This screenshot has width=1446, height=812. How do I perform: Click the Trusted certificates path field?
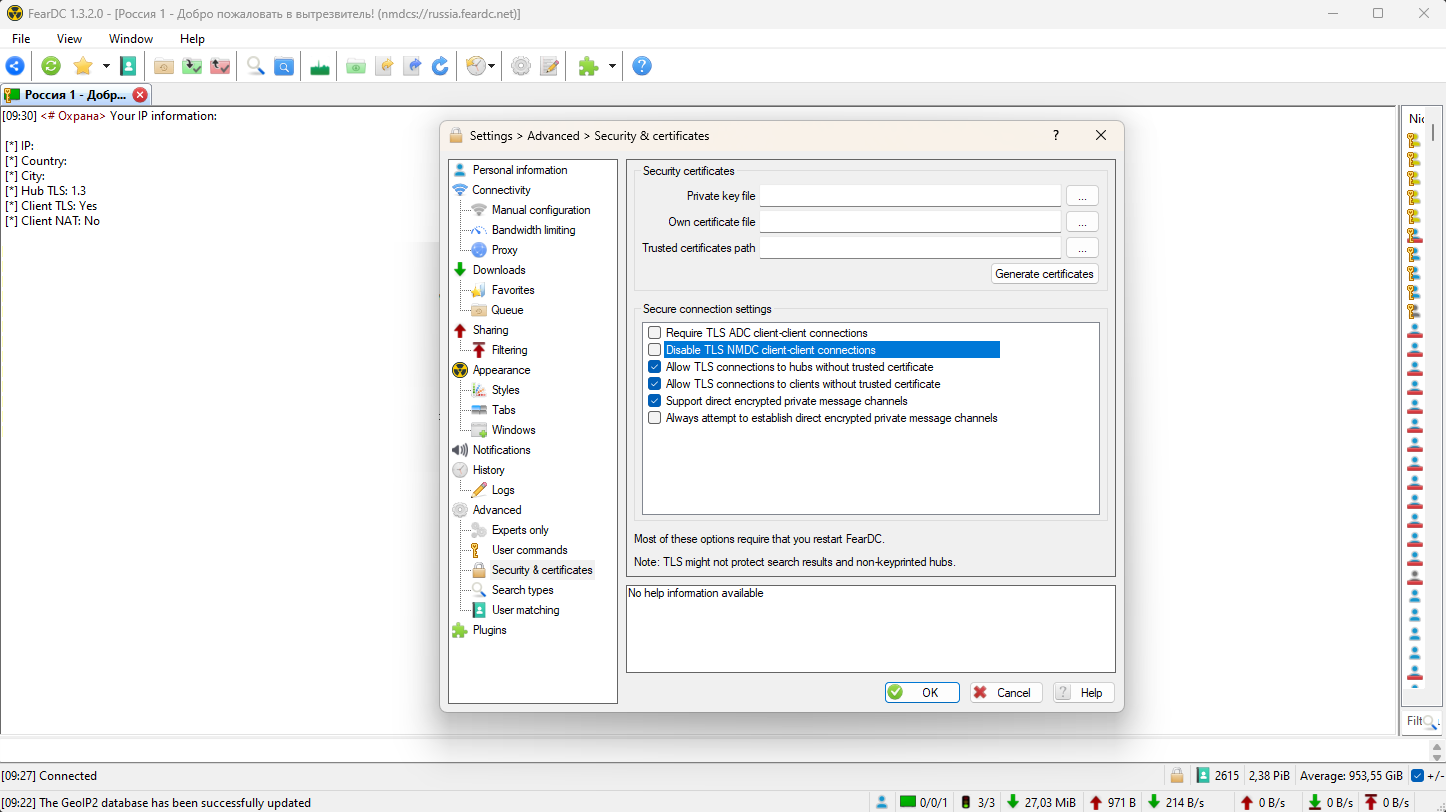tap(910, 248)
